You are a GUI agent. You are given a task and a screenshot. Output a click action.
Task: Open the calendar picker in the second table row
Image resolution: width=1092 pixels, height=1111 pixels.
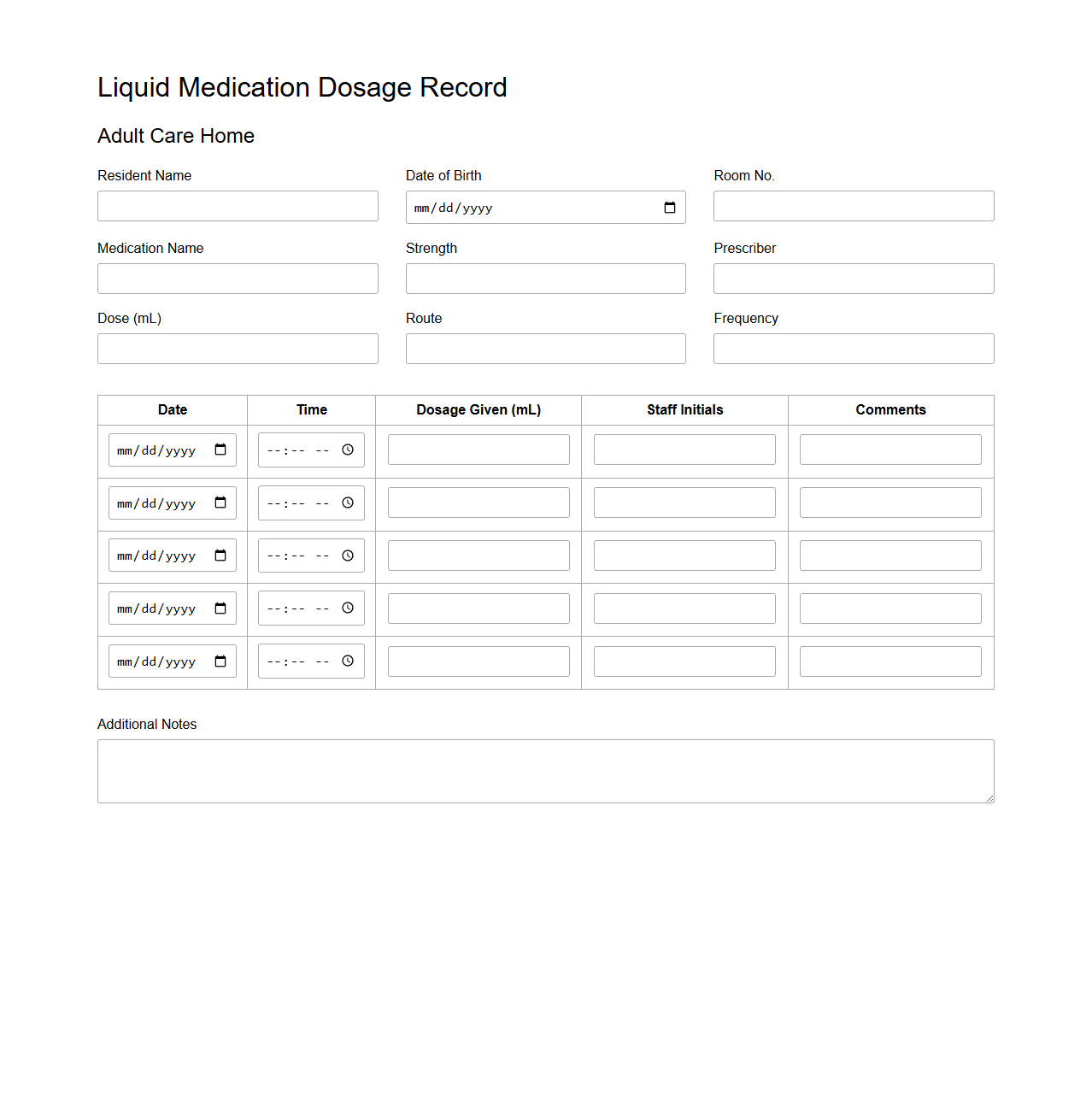pos(221,503)
